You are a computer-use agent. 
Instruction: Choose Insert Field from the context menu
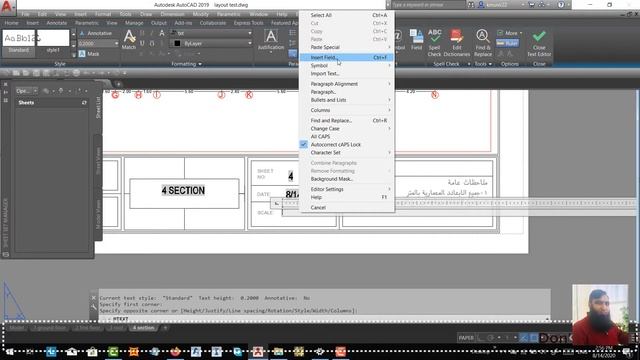pos(347,58)
